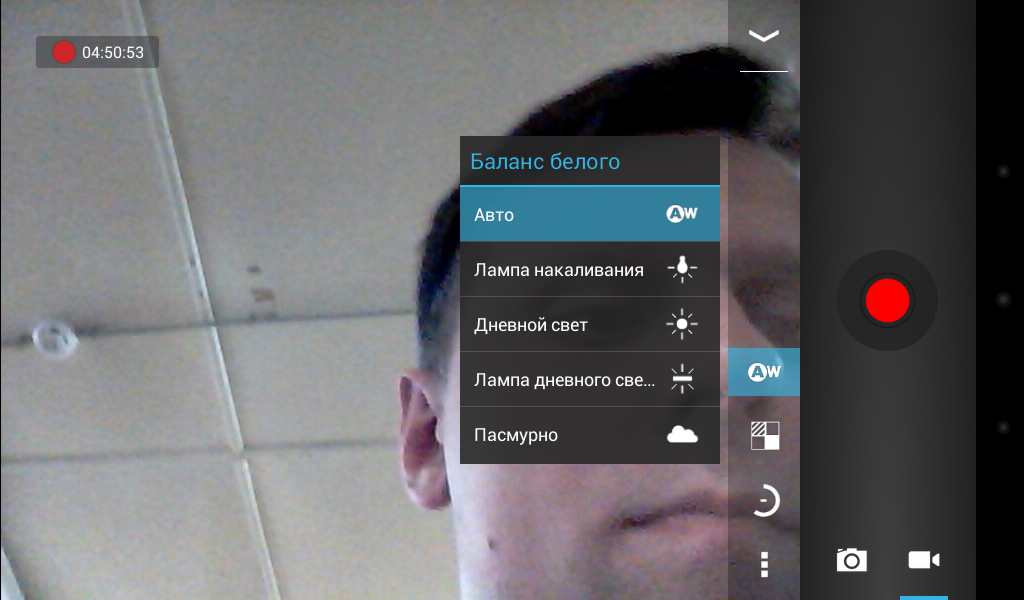Open the exposure compensation setting icon
Image resolution: width=1024 pixels, height=600 pixels.
[764, 435]
